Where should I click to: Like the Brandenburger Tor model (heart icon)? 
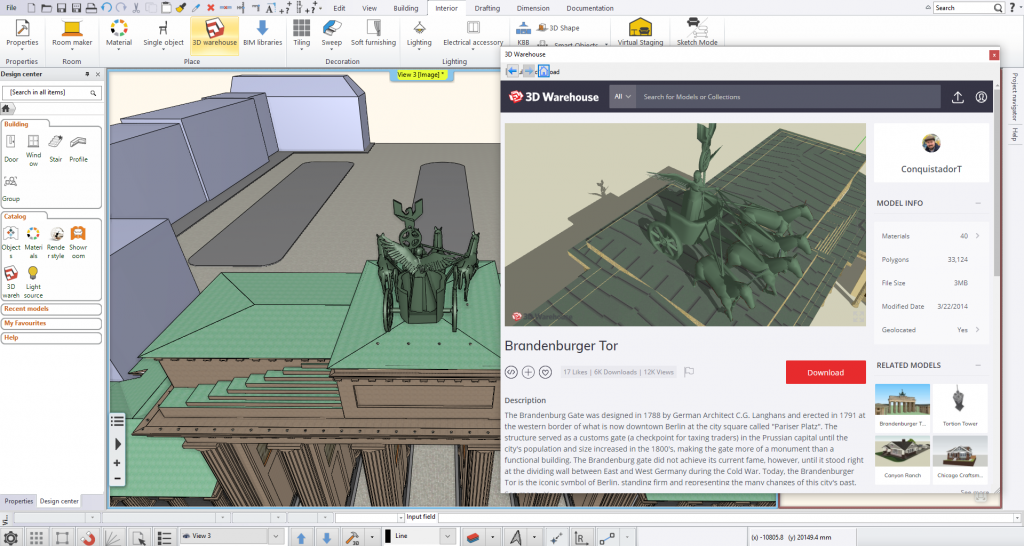545,372
